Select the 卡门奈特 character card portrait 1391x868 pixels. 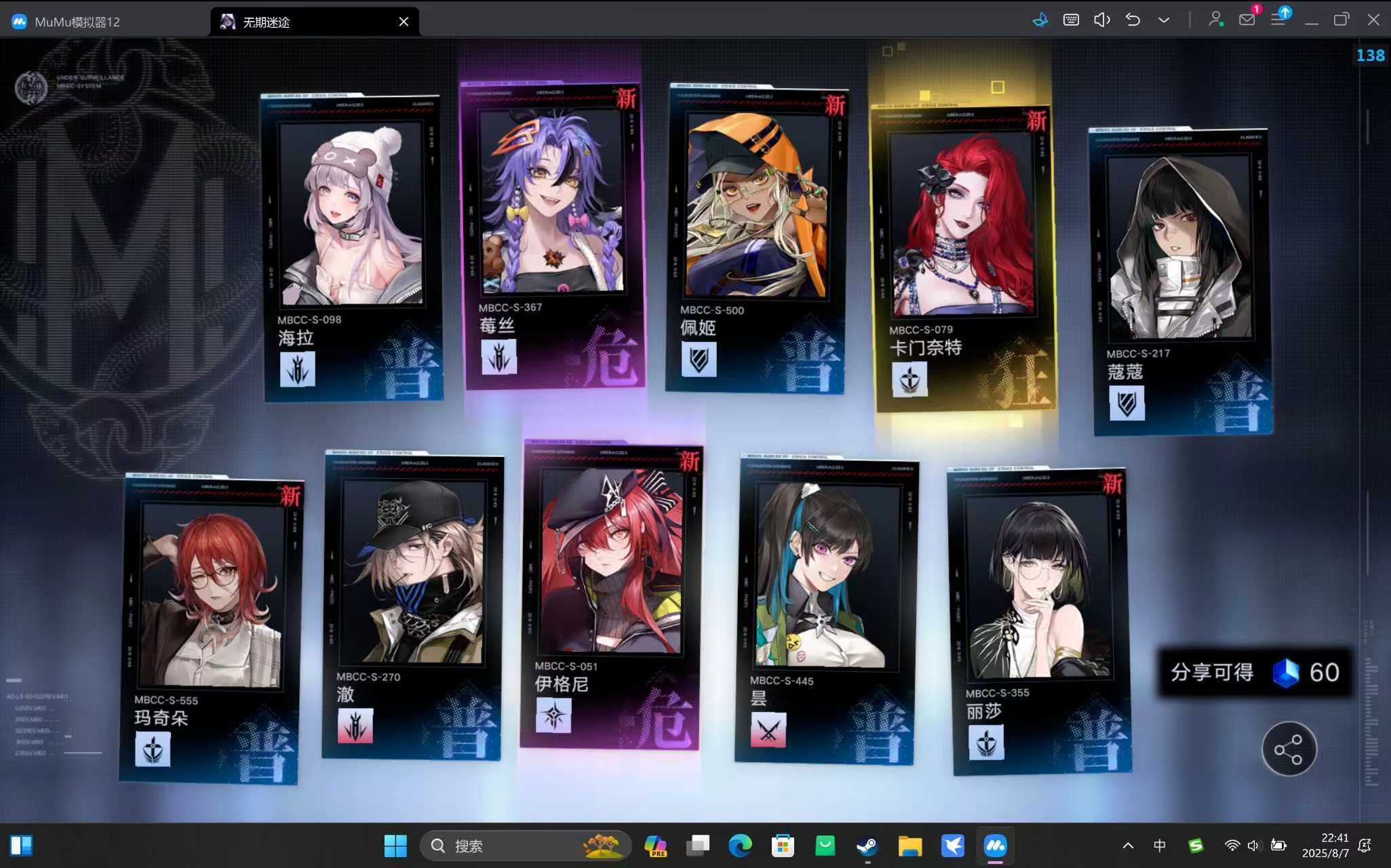[963, 224]
